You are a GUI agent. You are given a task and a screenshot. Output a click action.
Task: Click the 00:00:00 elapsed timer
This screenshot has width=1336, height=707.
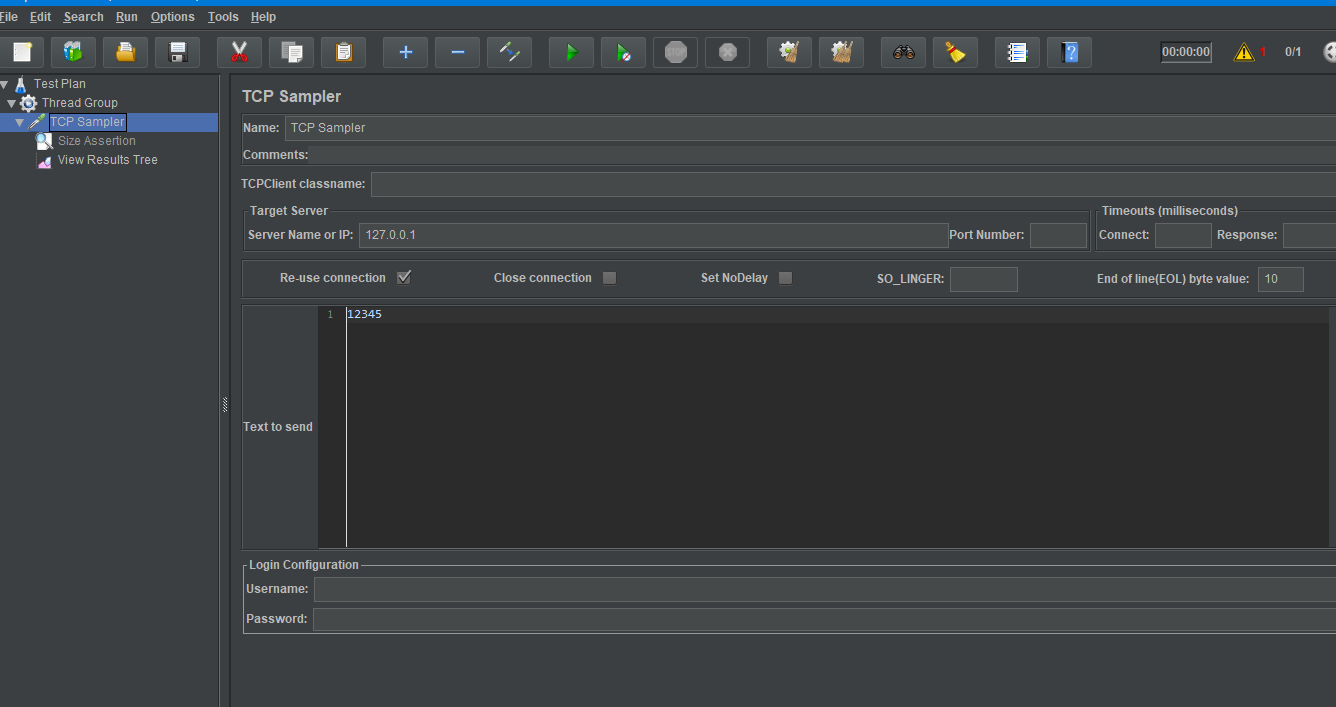tap(1186, 52)
